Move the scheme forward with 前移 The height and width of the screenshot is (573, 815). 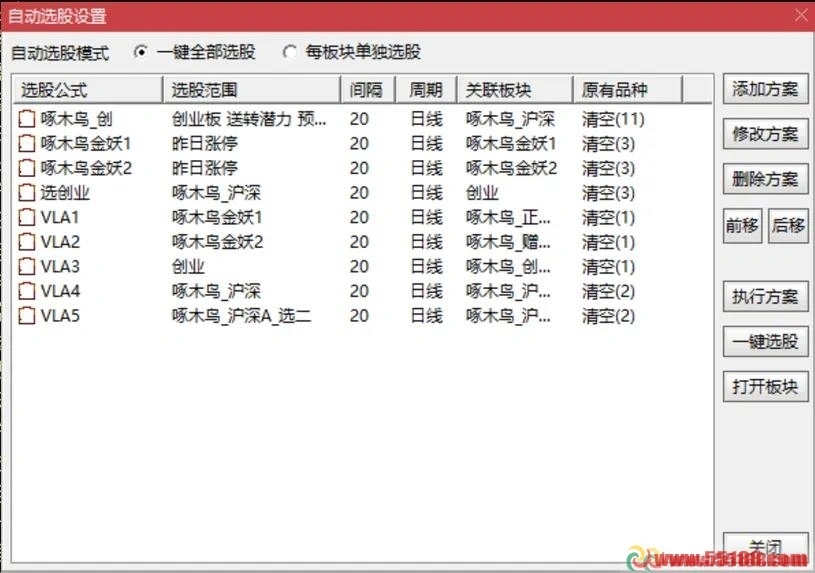742,226
